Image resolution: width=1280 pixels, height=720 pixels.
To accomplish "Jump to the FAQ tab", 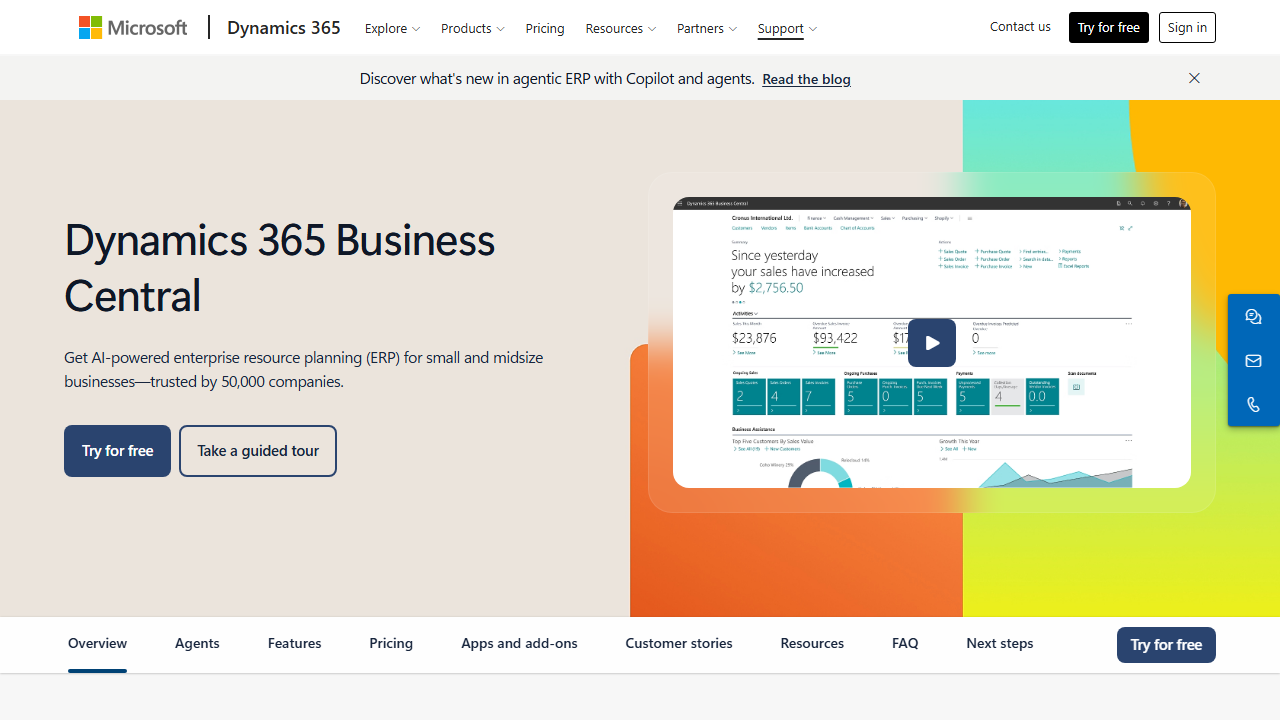I will tap(905, 643).
